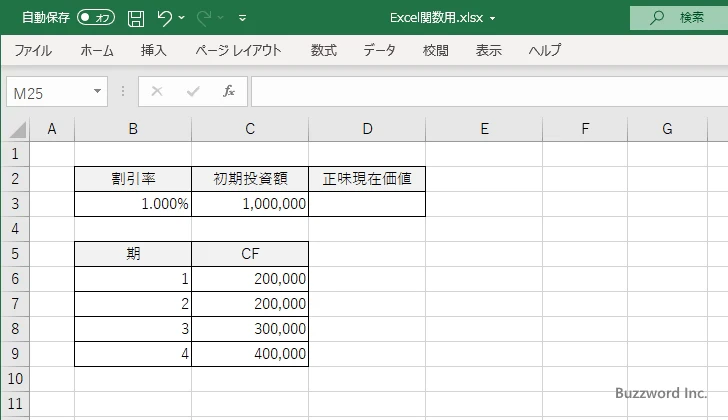The image size is (728, 420).
Task: Click the 割引率 header cell
Action: 133,179
